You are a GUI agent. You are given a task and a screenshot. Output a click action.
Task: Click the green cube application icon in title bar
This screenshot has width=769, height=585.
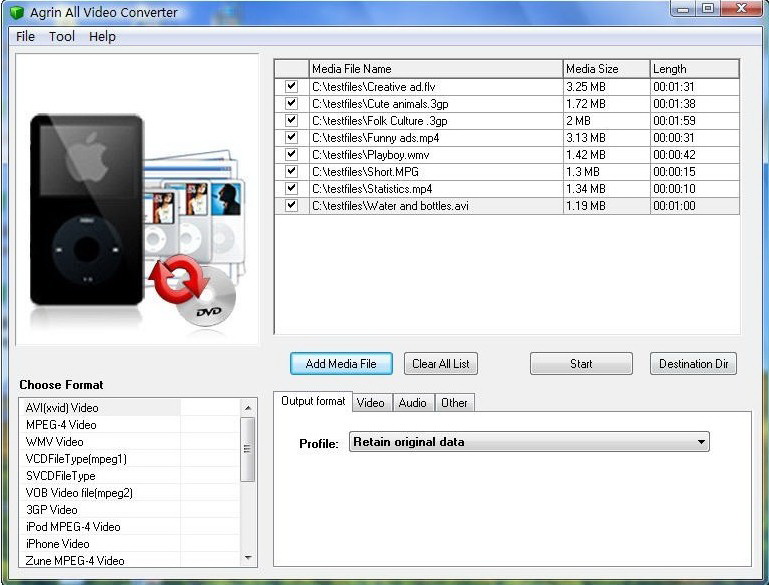pos(17,12)
